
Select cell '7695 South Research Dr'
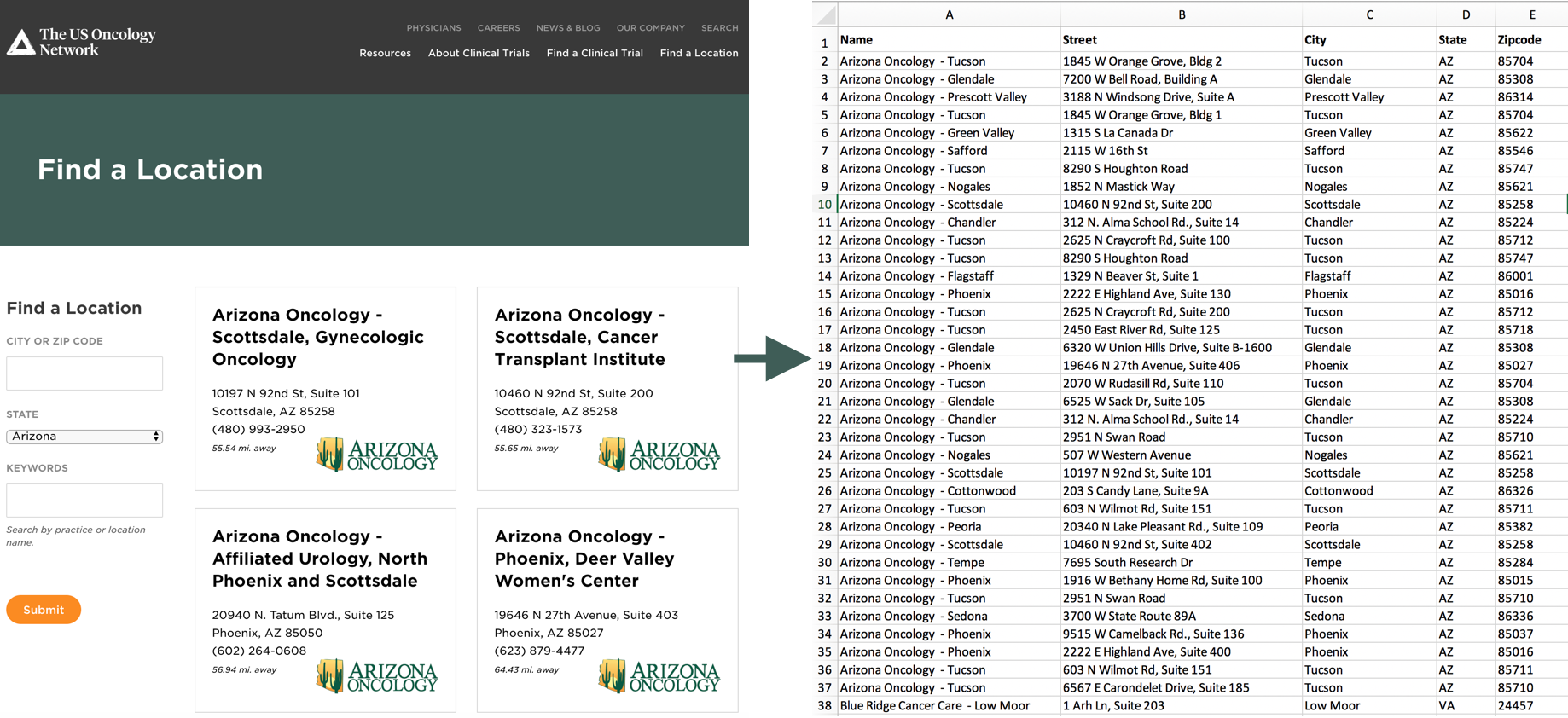1182,563
